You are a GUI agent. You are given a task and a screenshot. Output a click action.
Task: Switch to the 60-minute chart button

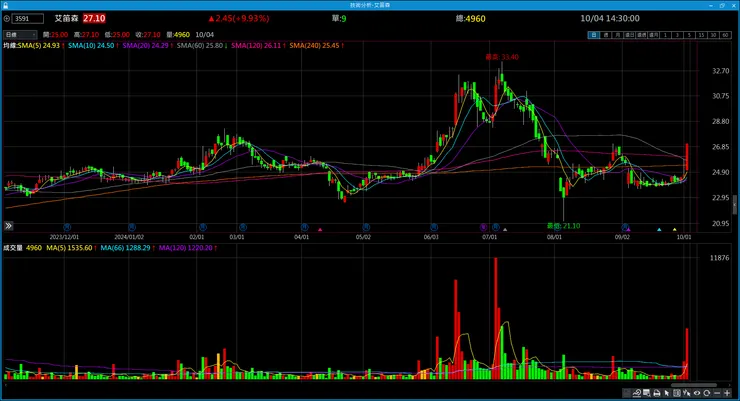point(725,35)
